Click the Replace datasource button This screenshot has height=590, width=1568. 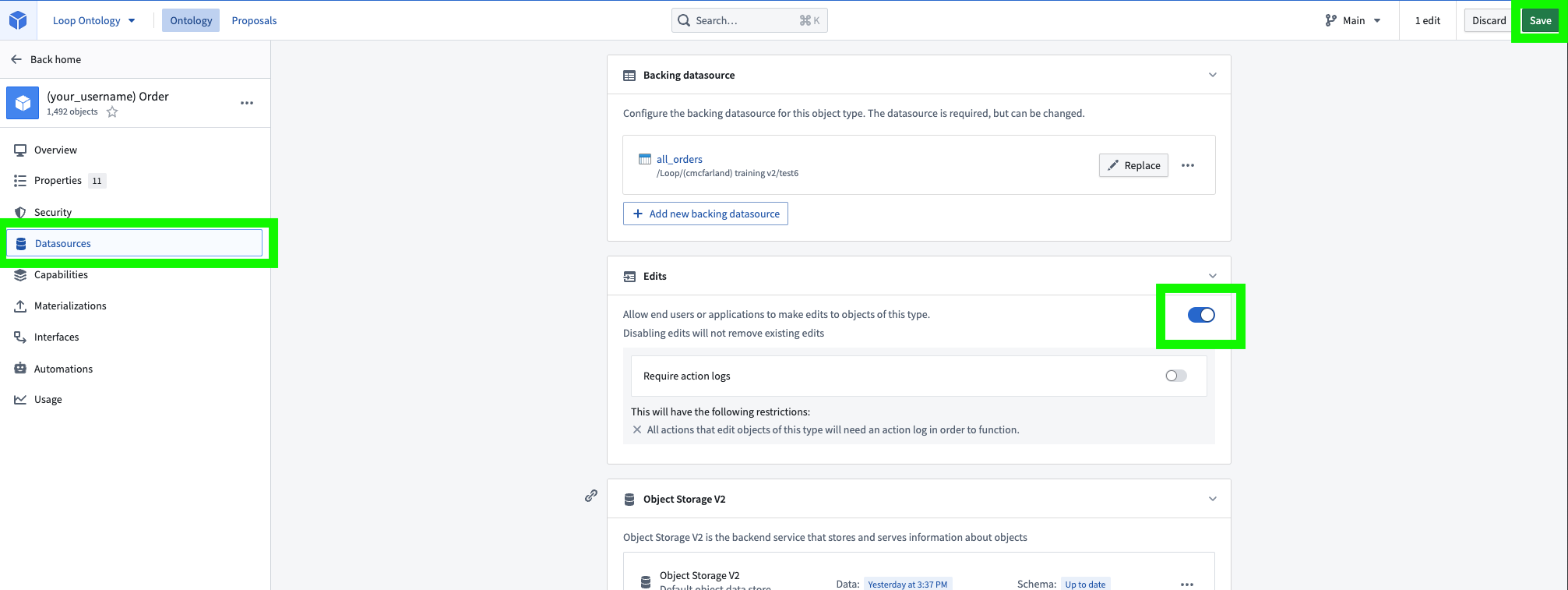tap(1133, 165)
